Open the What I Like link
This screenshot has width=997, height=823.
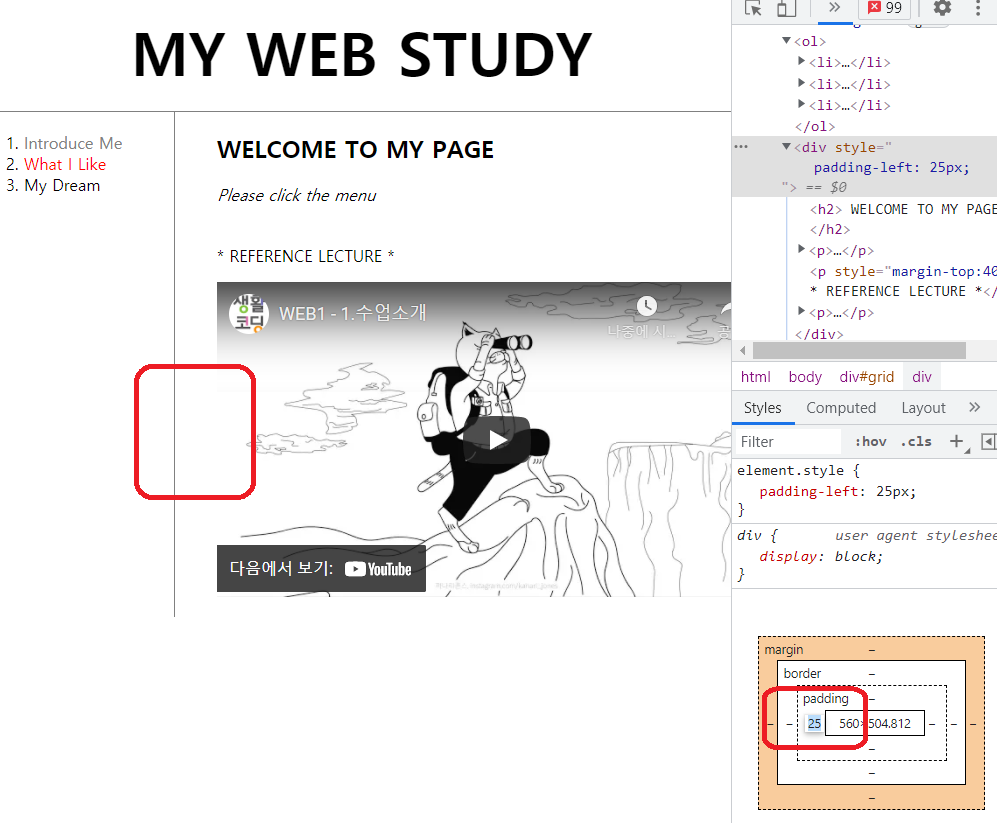point(65,164)
